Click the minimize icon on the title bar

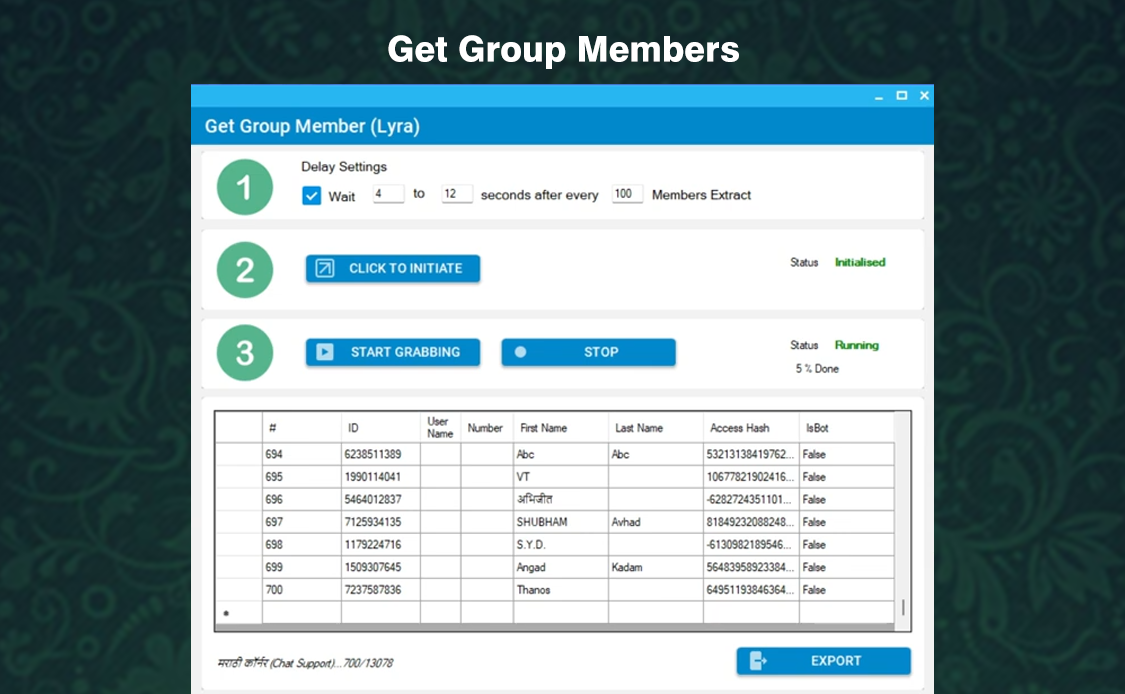click(x=879, y=95)
